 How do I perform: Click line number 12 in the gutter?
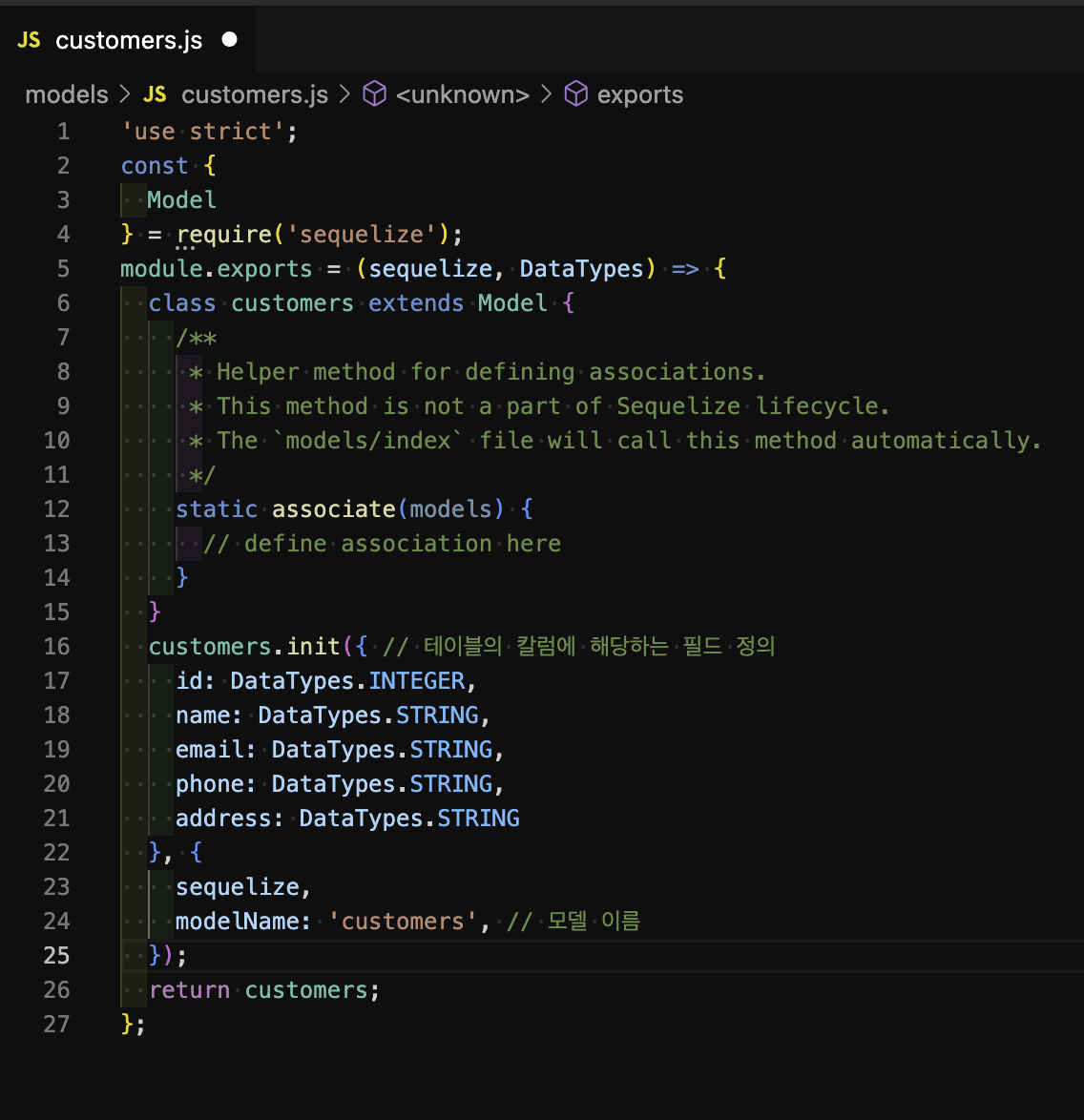click(56, 509)
